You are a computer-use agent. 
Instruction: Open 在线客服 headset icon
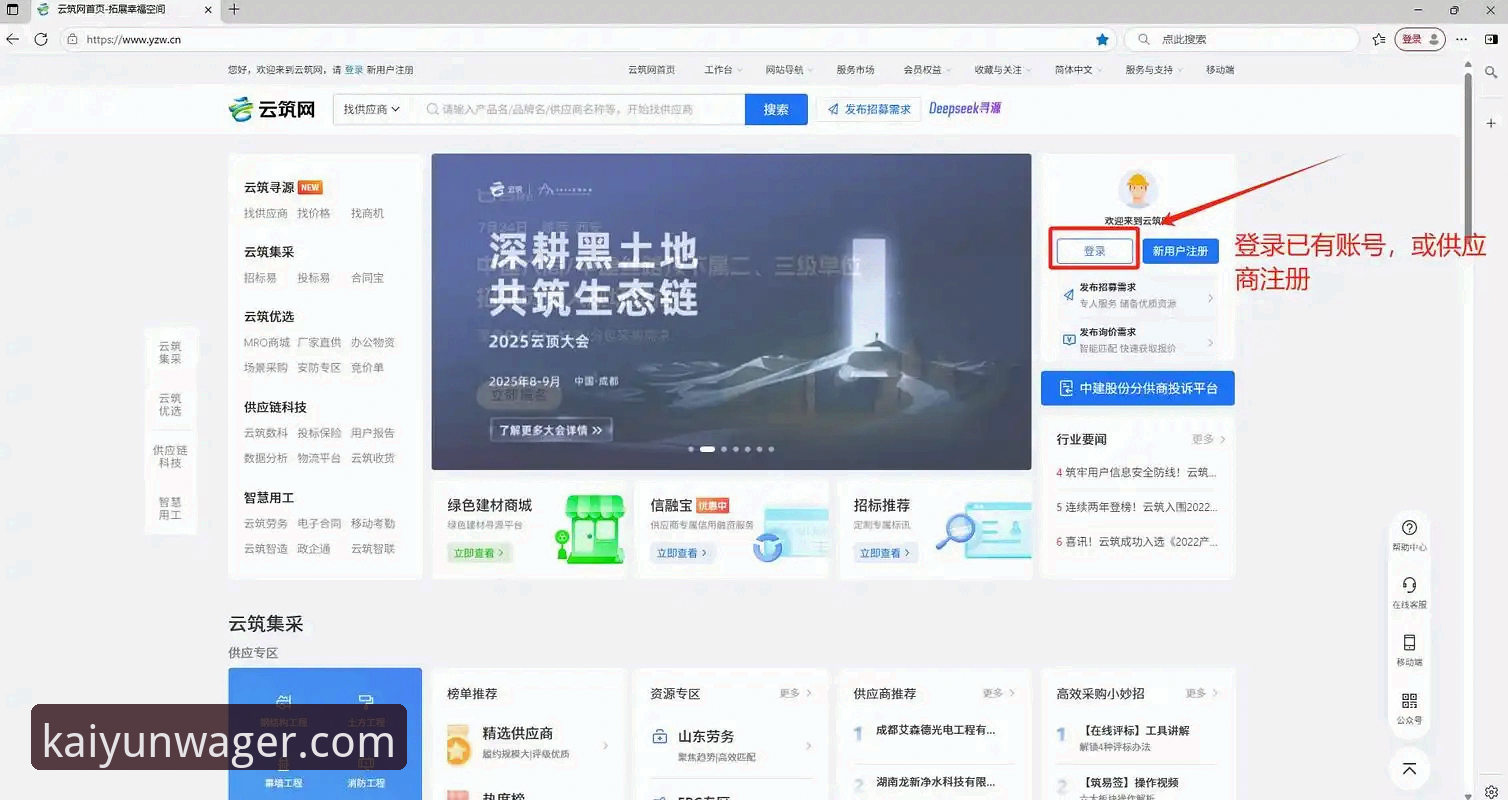click(1409, 585)
